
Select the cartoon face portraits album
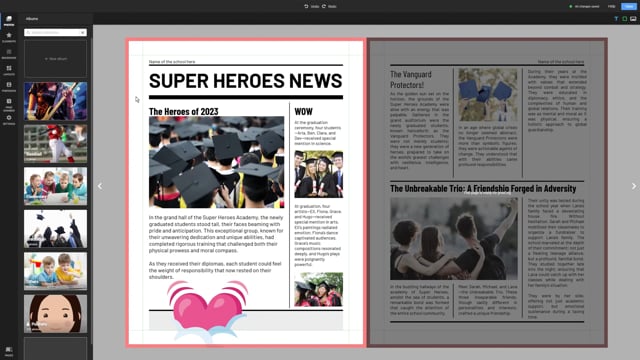tap(56, 313)
